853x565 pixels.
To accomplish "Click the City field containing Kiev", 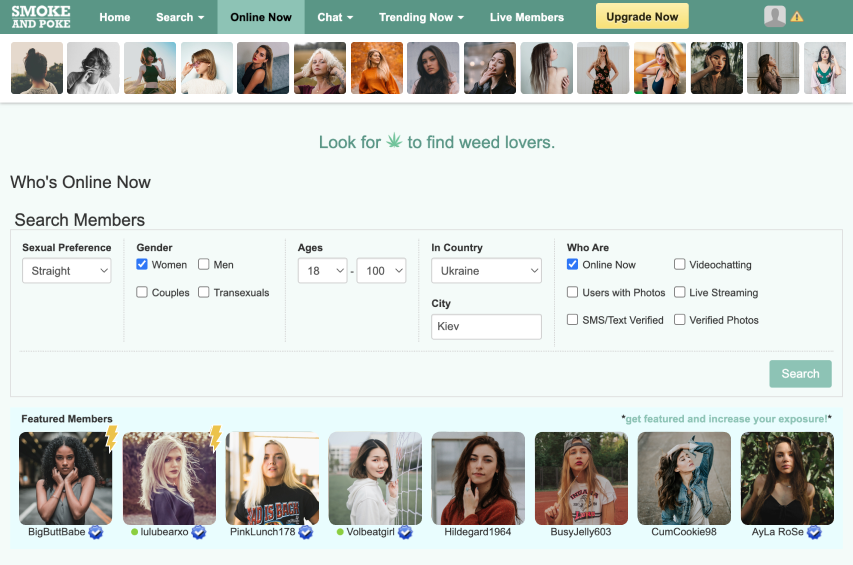I will pyautogui.click(x=486, y=326).
